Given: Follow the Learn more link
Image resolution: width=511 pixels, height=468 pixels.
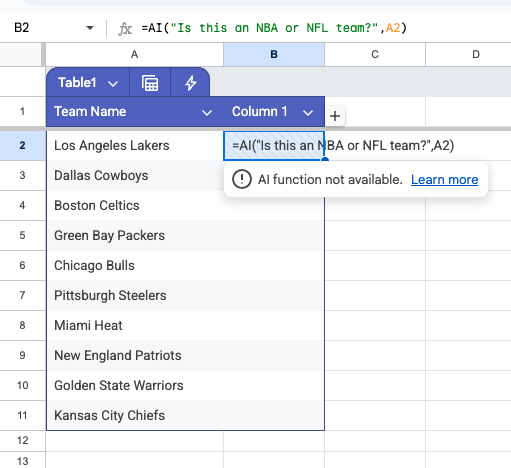Looking at the screenshot, I should point(444,180).
